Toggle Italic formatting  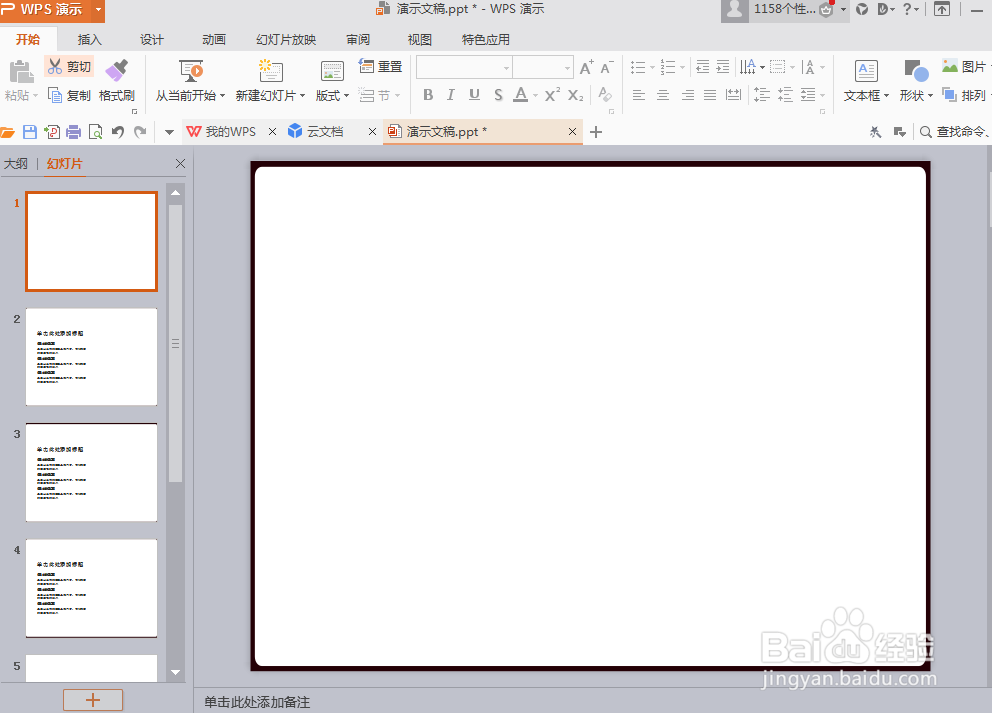point(450,95)
